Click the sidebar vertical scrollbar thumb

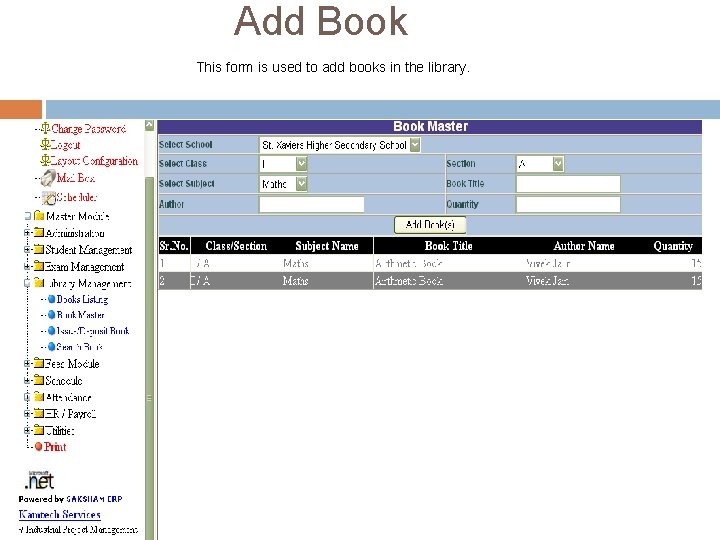coord(149,358)
